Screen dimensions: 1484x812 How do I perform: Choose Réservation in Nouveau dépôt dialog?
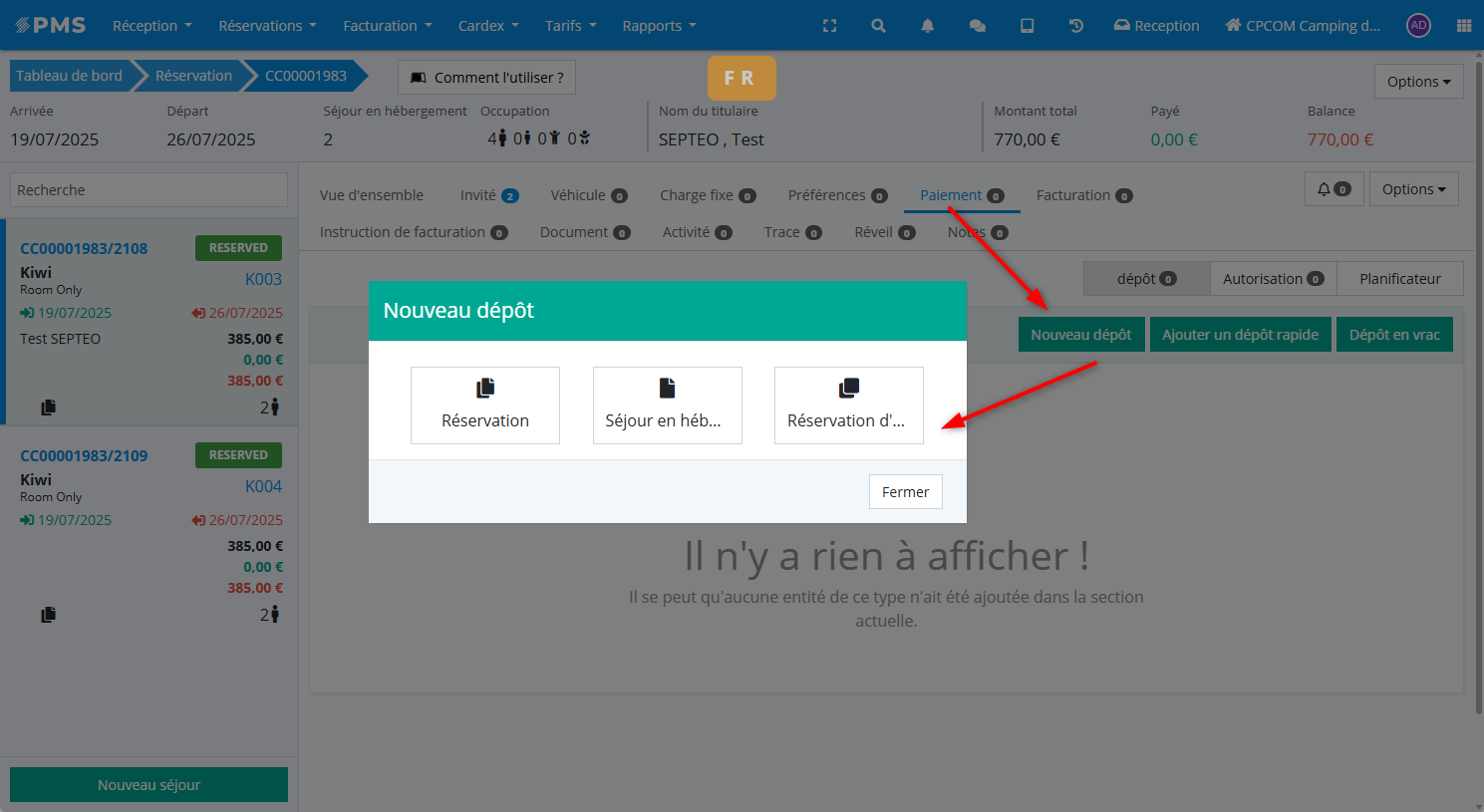pyautogui.click(x=485, y=406)
